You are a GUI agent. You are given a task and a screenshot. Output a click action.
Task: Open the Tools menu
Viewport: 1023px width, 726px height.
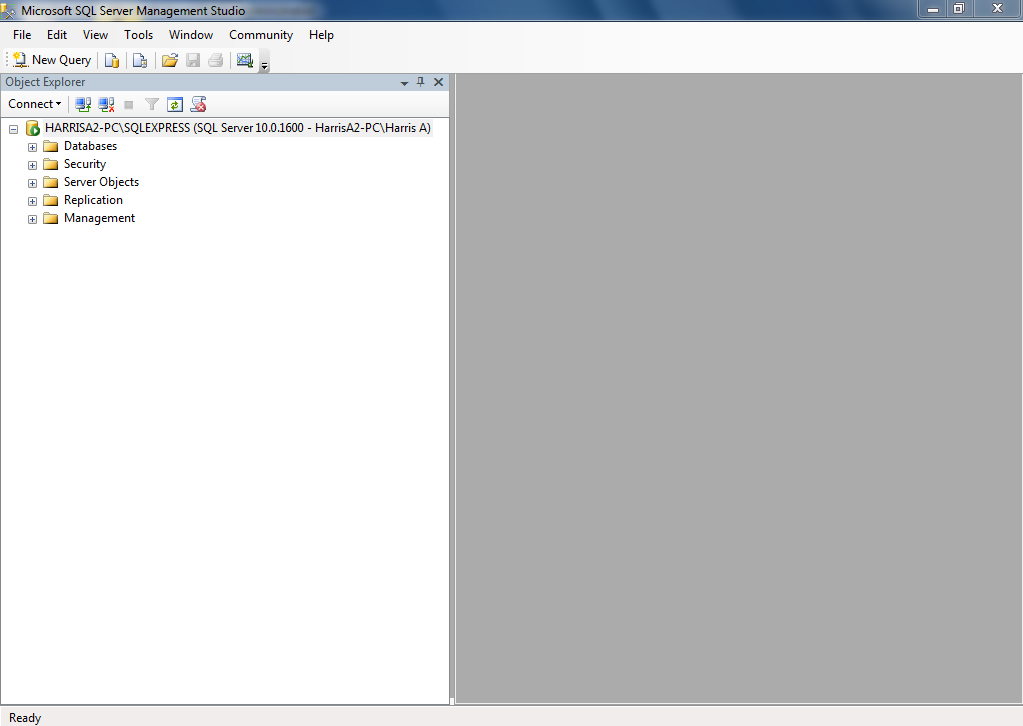(138, 34)
